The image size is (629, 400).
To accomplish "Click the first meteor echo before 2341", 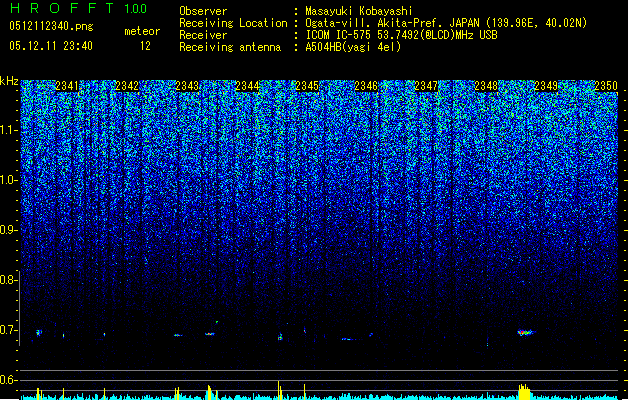I will pos(39,332).
